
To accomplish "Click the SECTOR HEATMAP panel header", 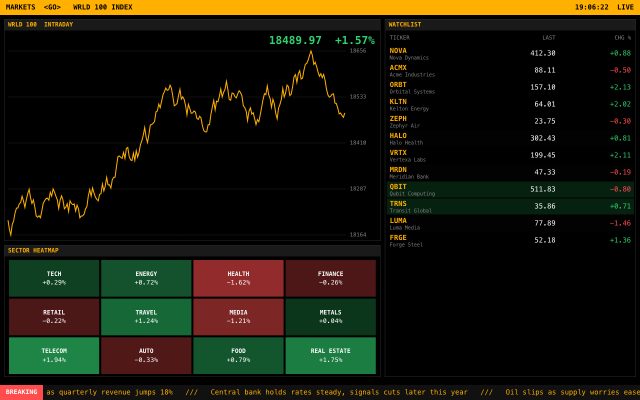I will point(192,251).
